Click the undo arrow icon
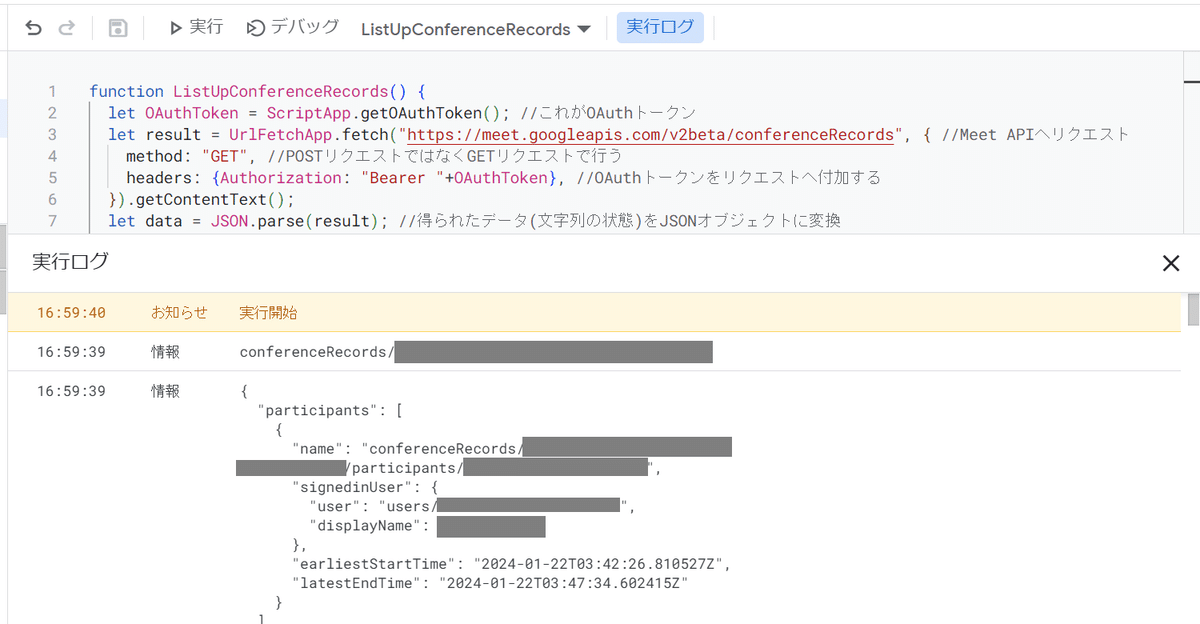Viewport: 1200px width, 624px height. point(34,28)
